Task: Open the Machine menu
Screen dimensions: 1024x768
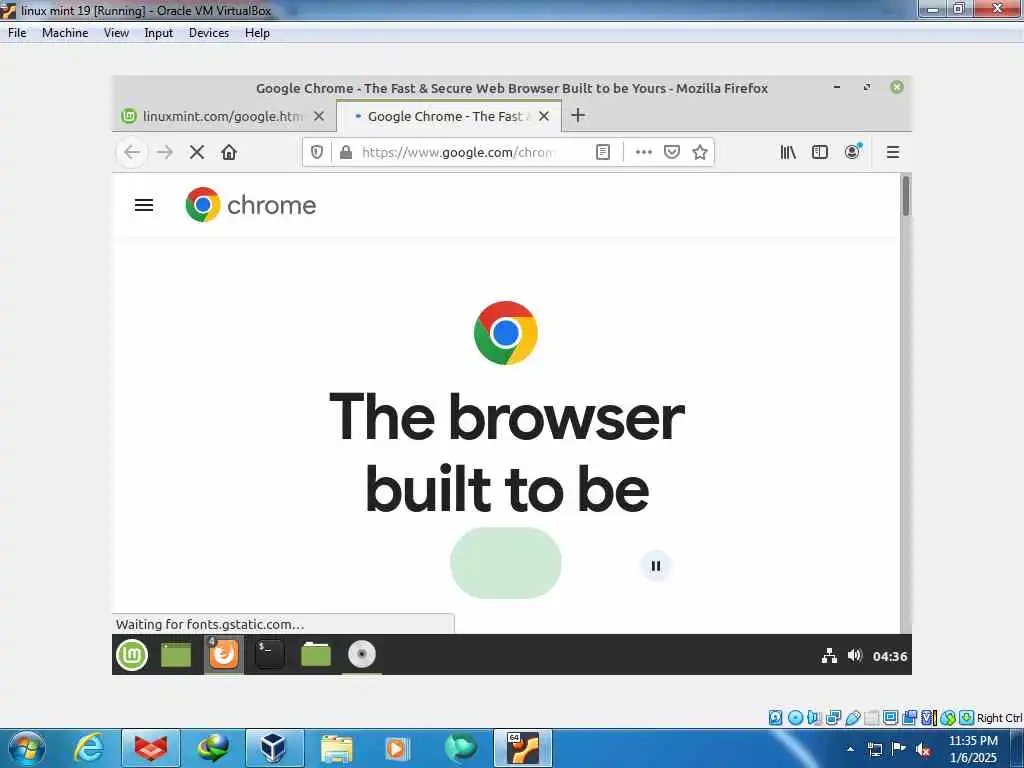Action: 65,33
